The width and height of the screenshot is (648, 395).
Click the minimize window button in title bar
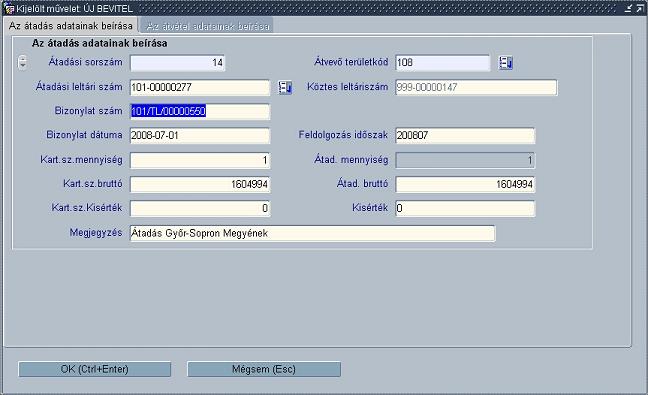[628, 8]
